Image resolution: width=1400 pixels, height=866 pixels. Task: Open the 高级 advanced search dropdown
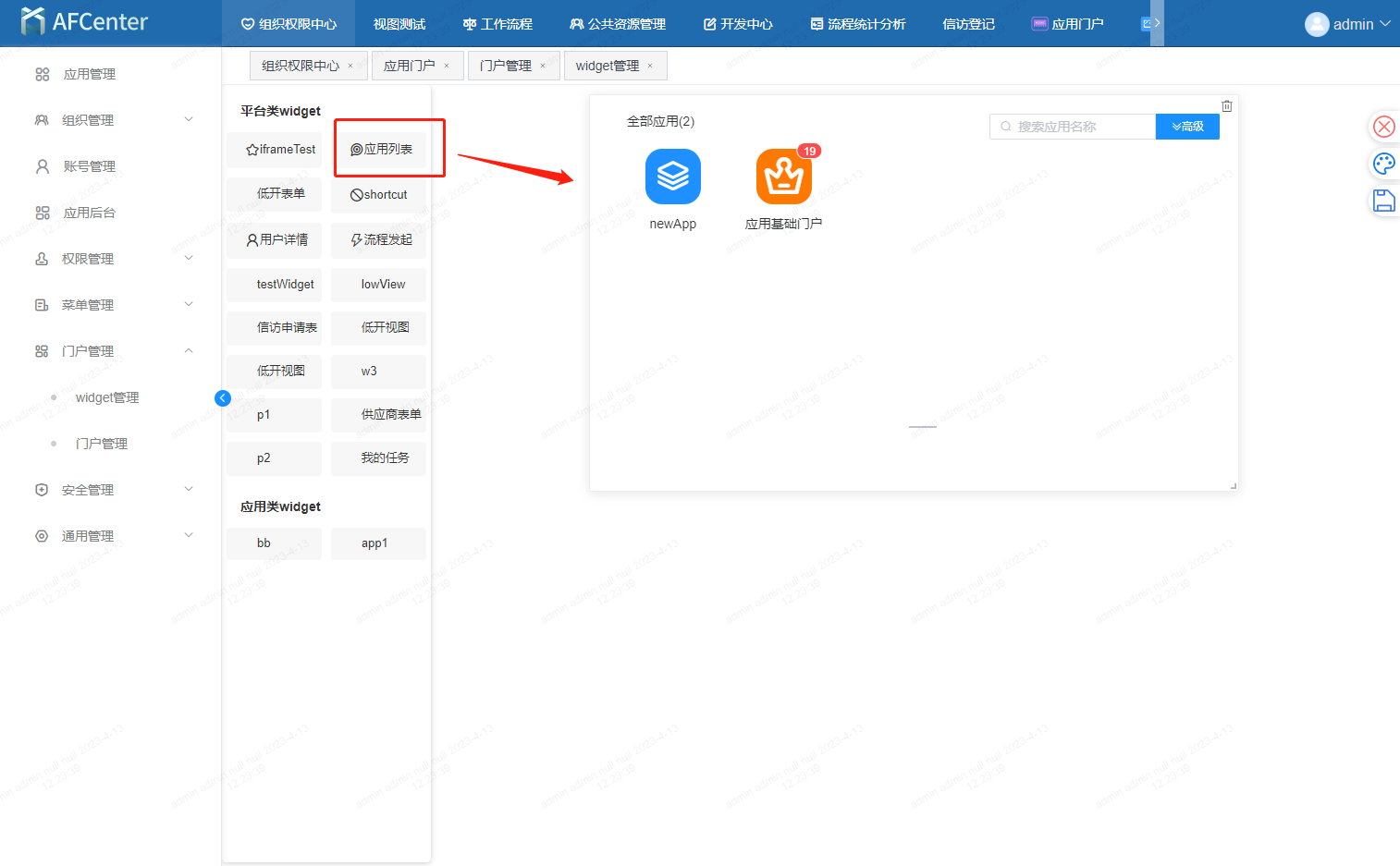[x=1187, y=127]
